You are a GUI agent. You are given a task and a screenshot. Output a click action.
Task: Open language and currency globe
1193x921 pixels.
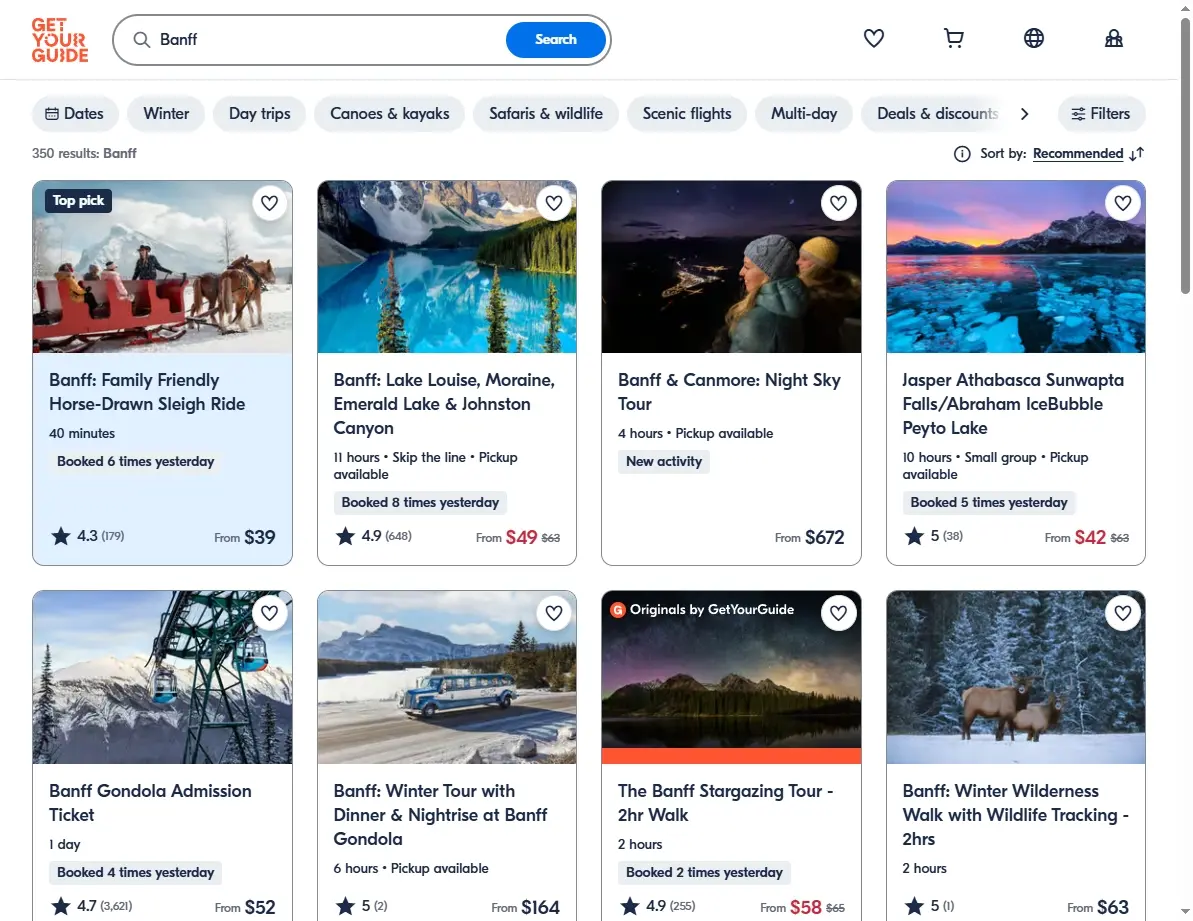[x=1033, y=38]
